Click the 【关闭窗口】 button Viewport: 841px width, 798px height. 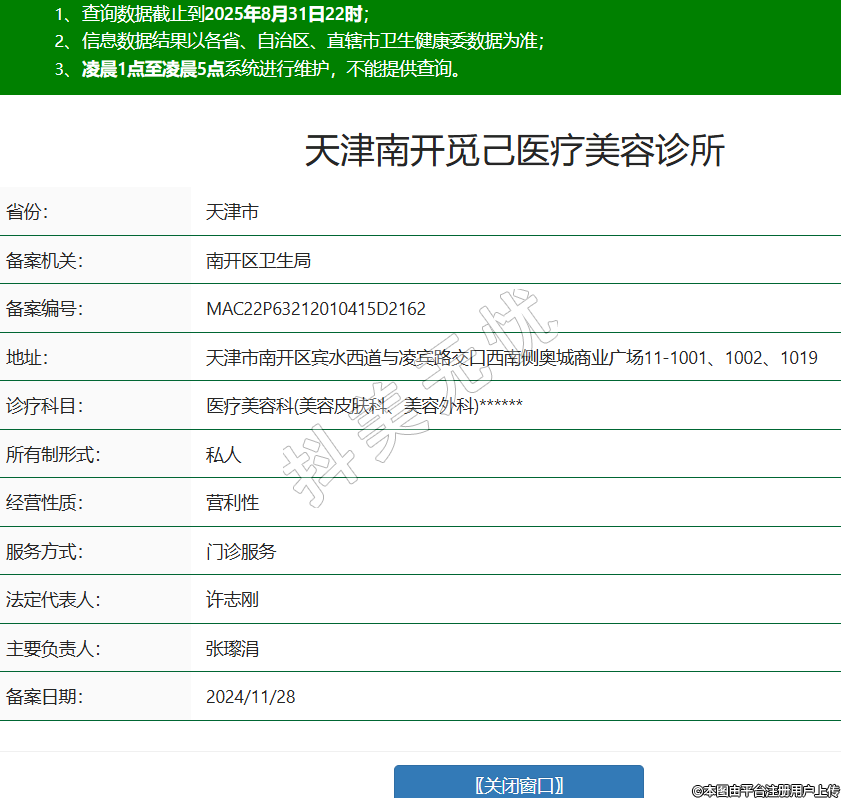[518, 784]
